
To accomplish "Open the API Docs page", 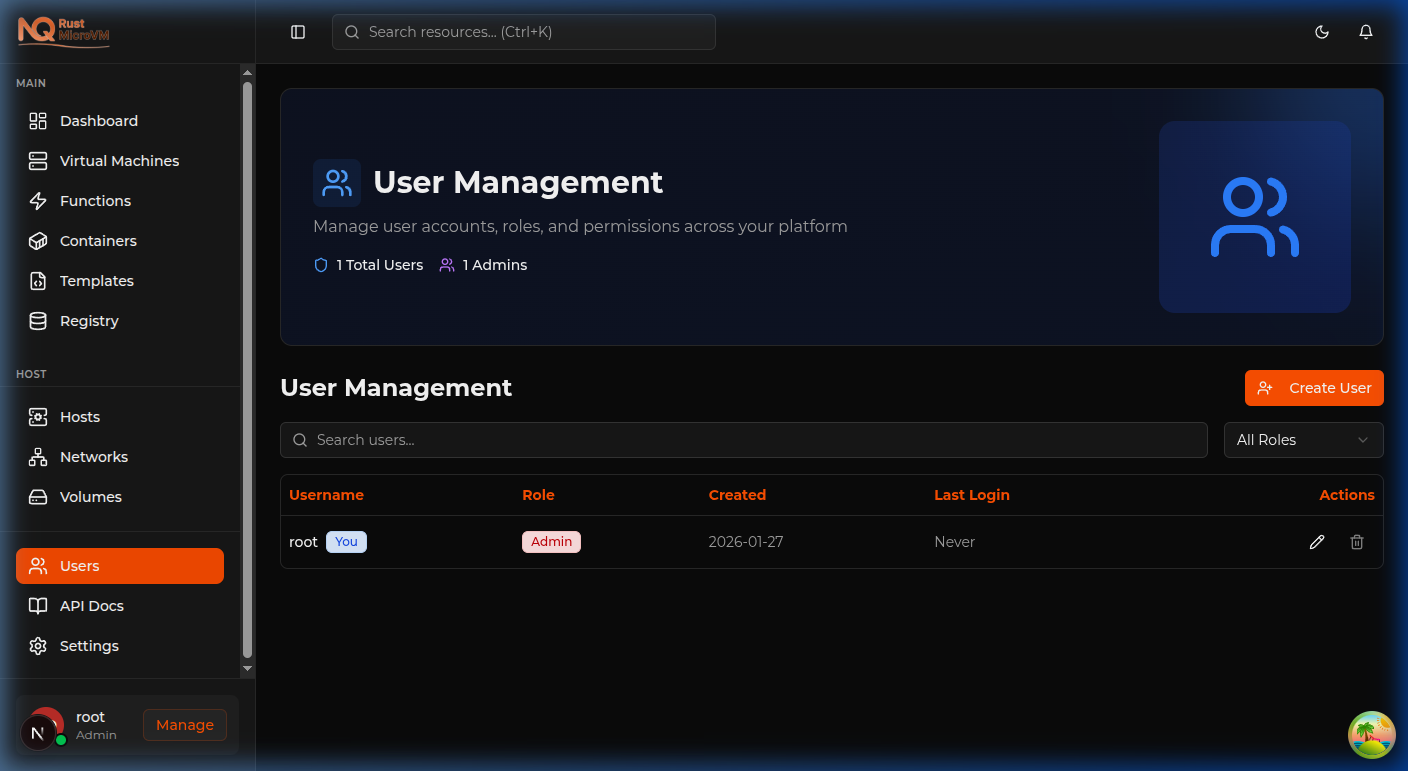I will (x=92, y=605).
